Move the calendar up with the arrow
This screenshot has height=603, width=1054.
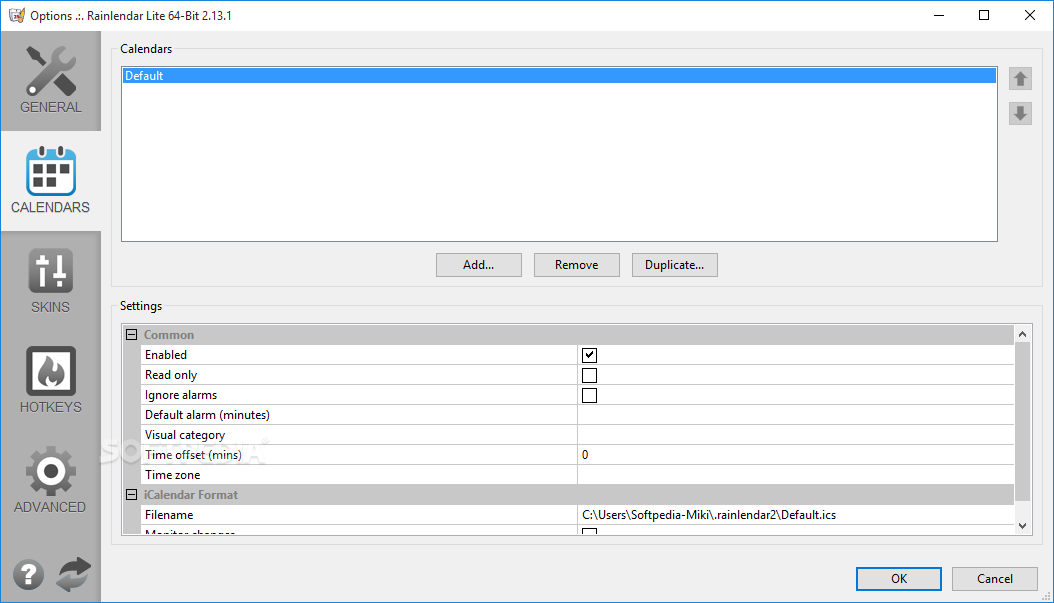(1020, 79)
